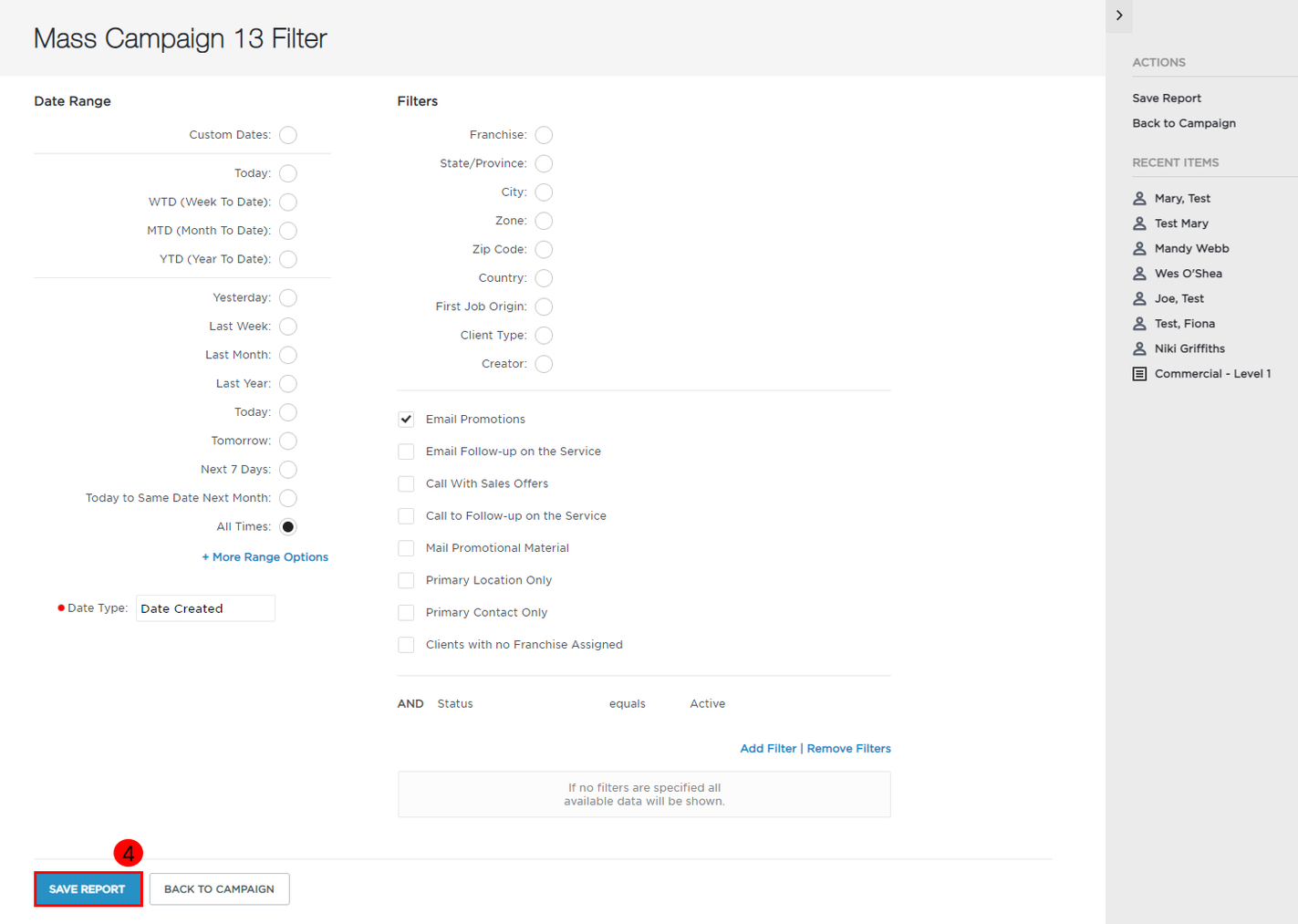Open recent item Test Mary
The image size is (1298, 924).
click(x=1181, y=223)
